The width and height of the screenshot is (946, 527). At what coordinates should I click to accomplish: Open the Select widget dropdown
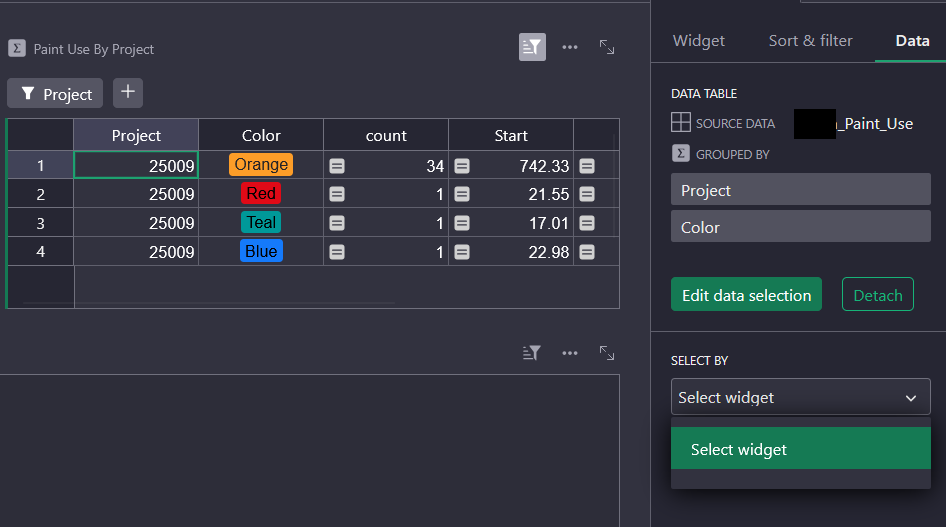[800, 397]
